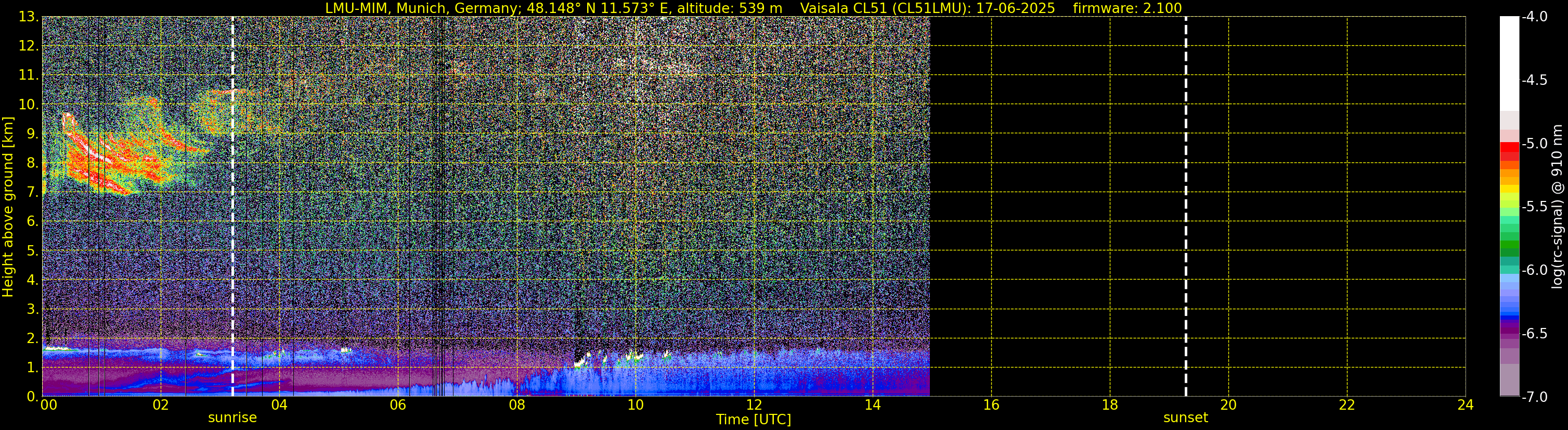Screen dimensions: 1568x430
Task: Click the '-4.0' colorbar tick label
Action: pyautogui.click(x=1534, y=17)
